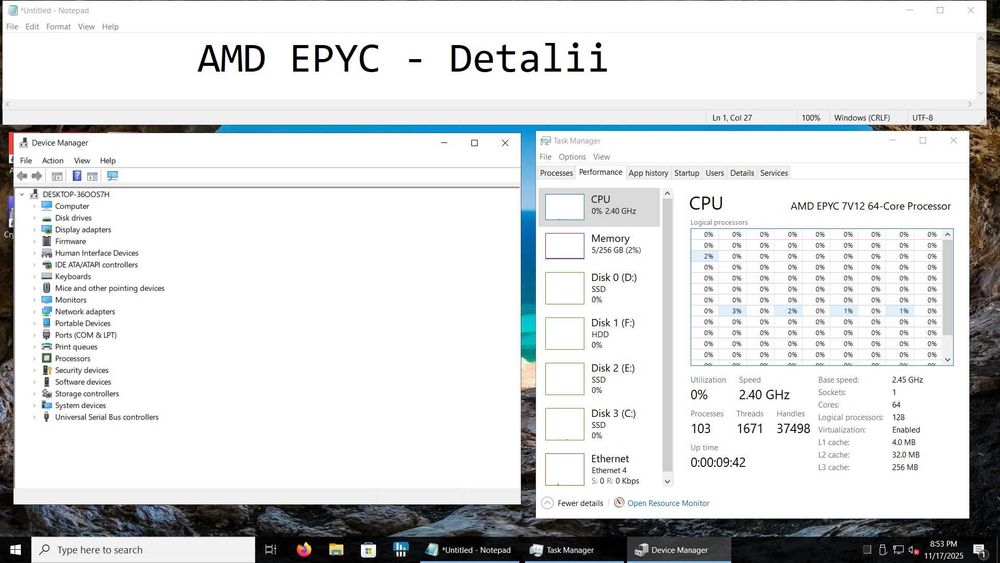Image resolution: width=1000 pixels, height=563 pixels.
Task: Select the Universal Serial Bus controllers icon
Action: coord(47,417)
